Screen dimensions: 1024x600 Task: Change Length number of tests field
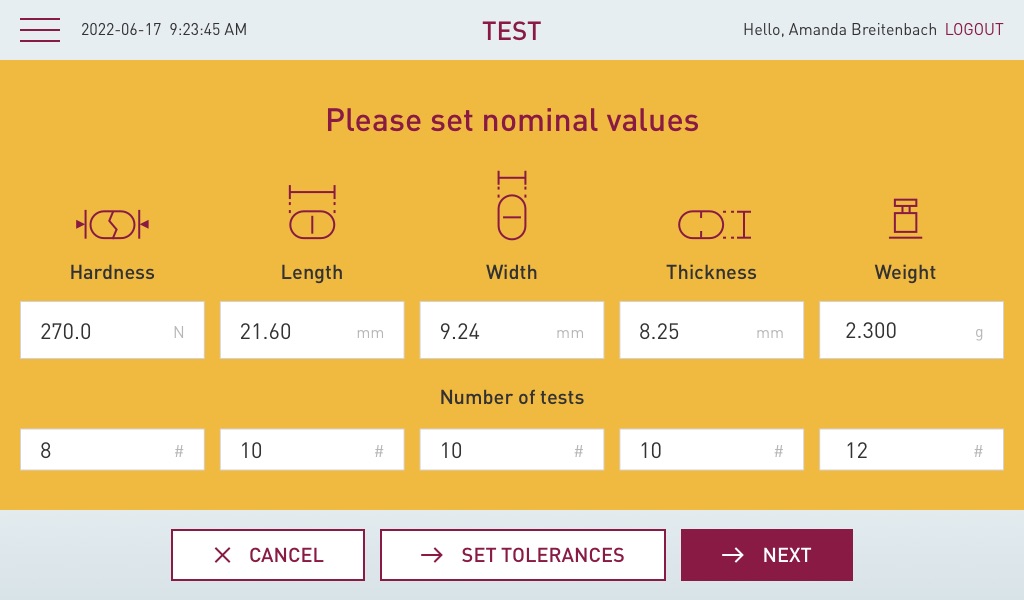[x=312, y=450]
